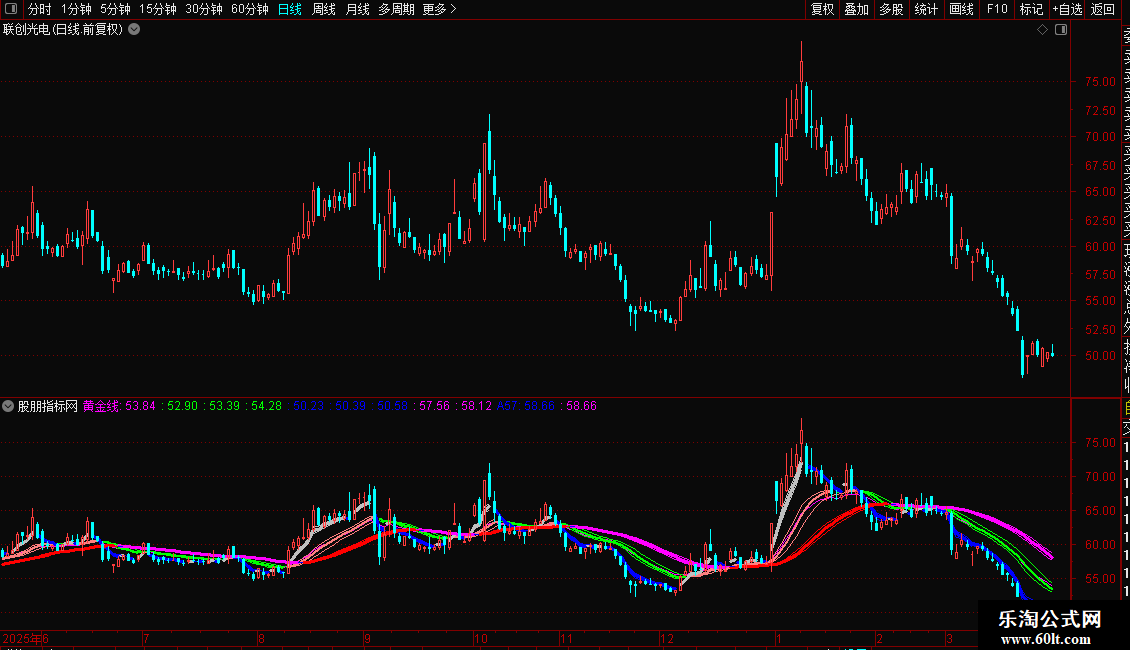Screen dimensions: 1130x650
Task: Click the indicator value 52.90
Action: (x=182, y=406)
